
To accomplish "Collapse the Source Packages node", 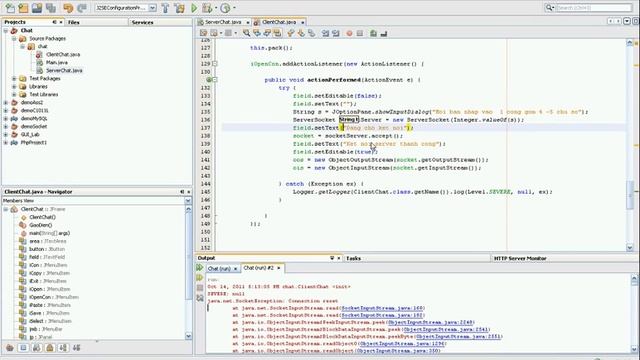I will (14, 39).
